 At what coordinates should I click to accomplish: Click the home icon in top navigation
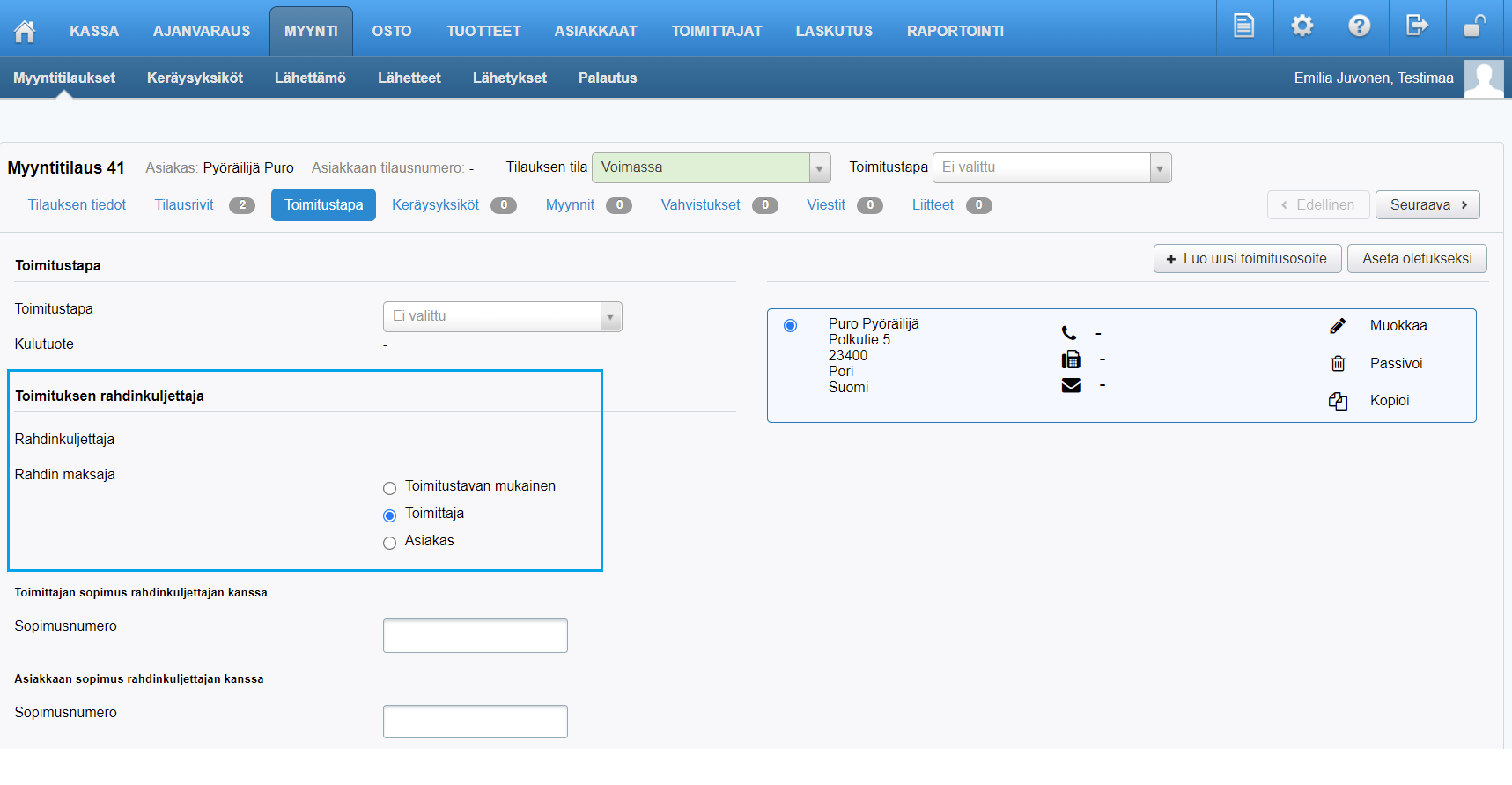(25, 31)
